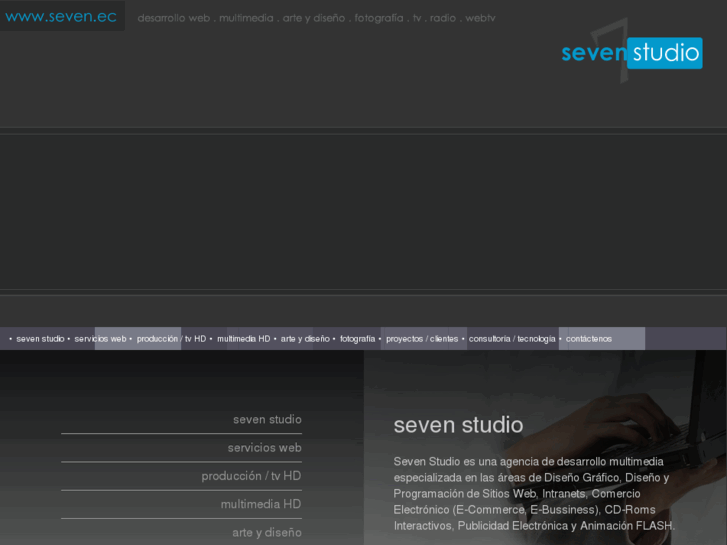Open 'multimedia HD' in the side list

point(261,504)
